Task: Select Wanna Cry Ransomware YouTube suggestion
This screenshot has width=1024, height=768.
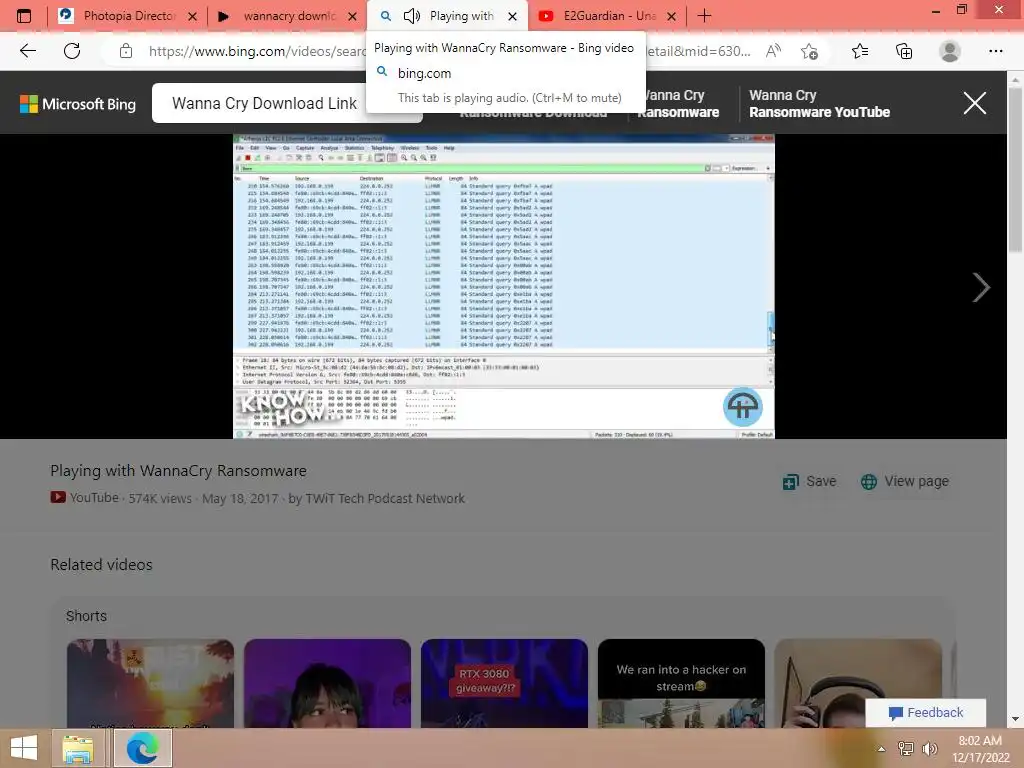Action: click(819, 103)
